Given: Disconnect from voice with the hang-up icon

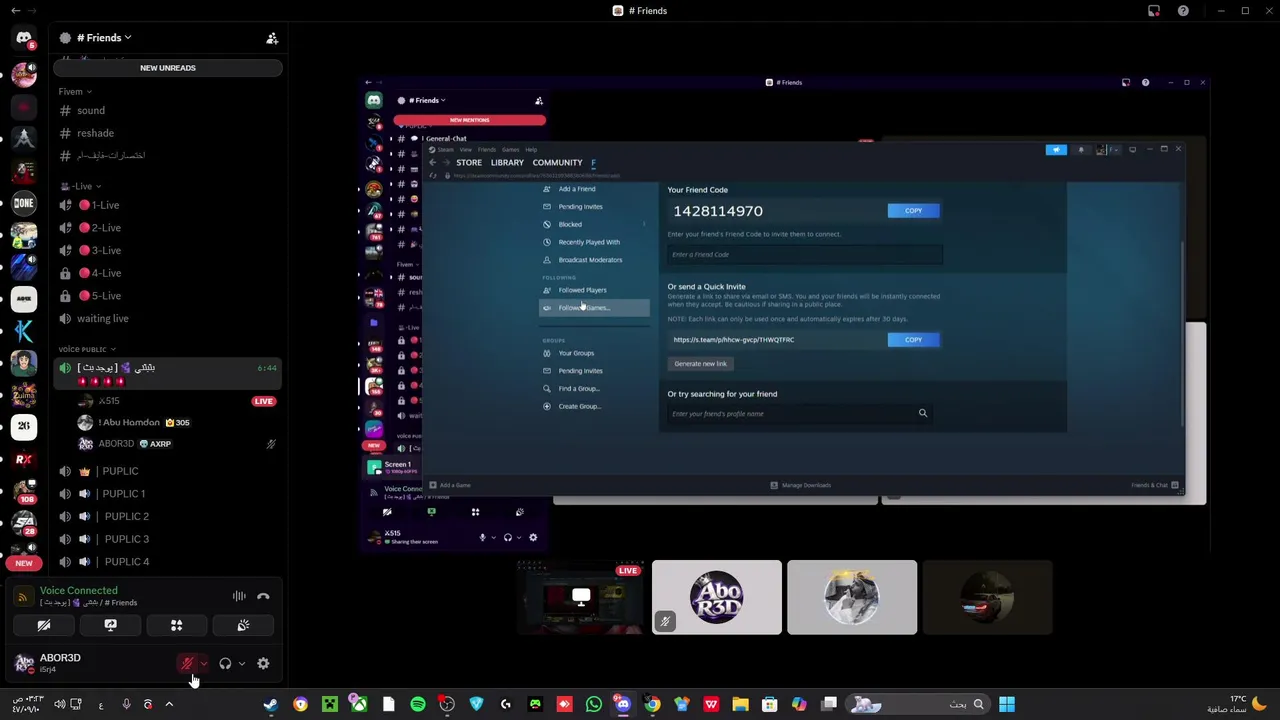Looking at the screenshot, I should [x=263, y=597].
